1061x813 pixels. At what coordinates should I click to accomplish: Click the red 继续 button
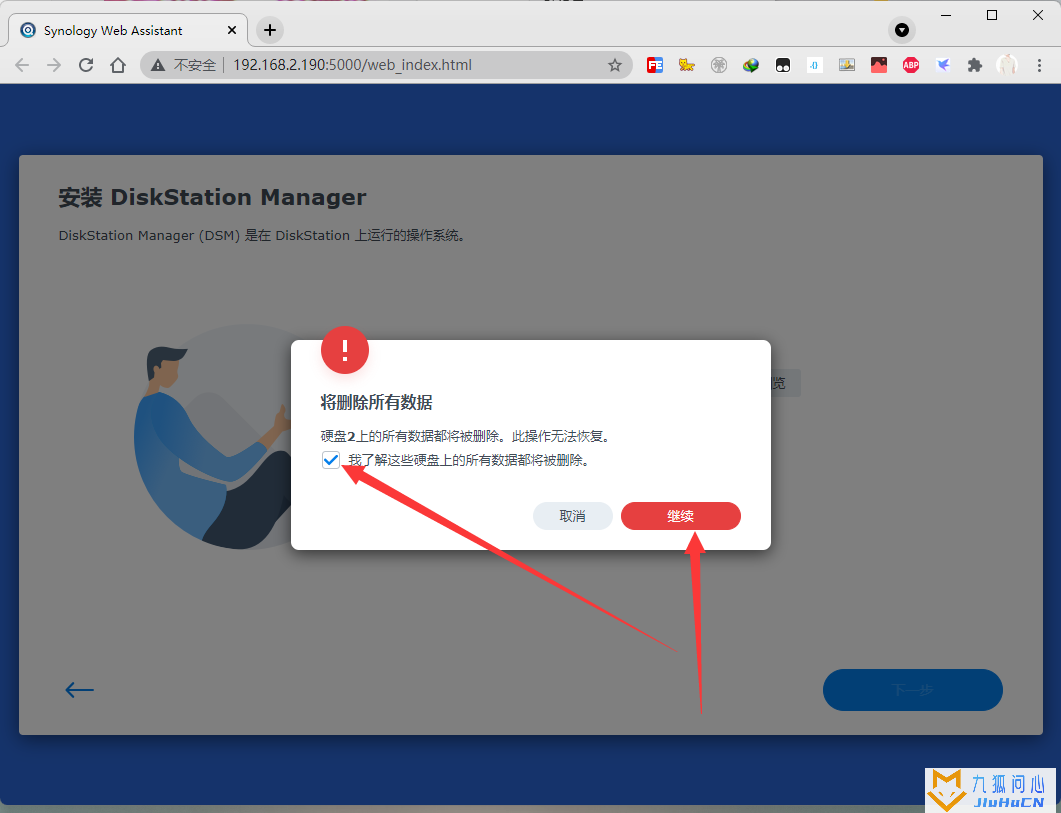(x=681, y=516)
